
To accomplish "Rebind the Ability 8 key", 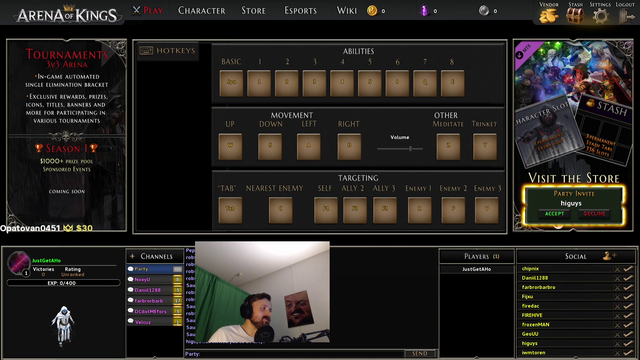I will coord(452,83).
